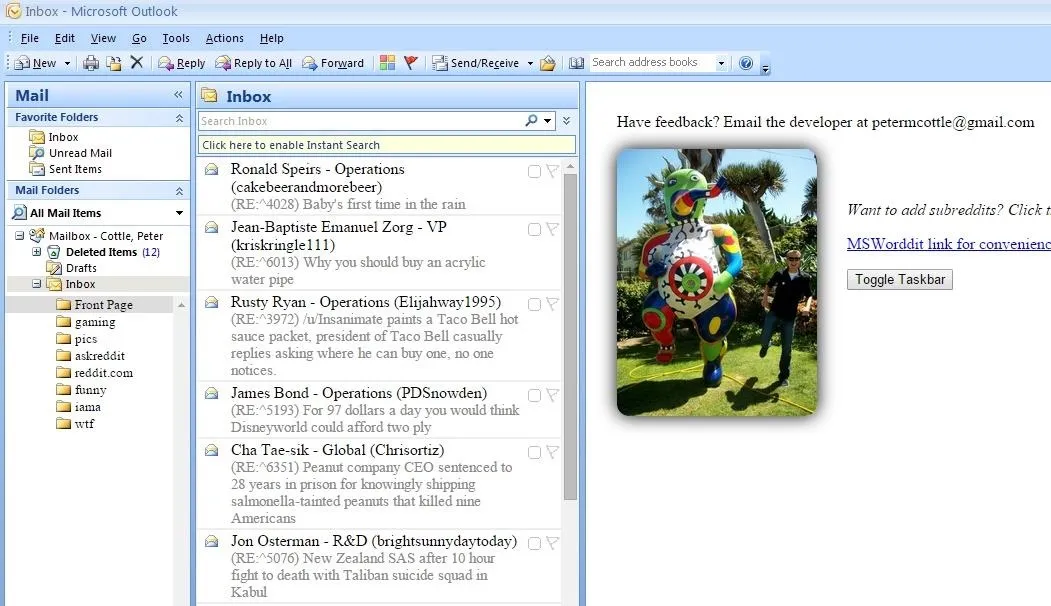Open the Search Inbox options dropdown arrow

click(x=548, y=121)
